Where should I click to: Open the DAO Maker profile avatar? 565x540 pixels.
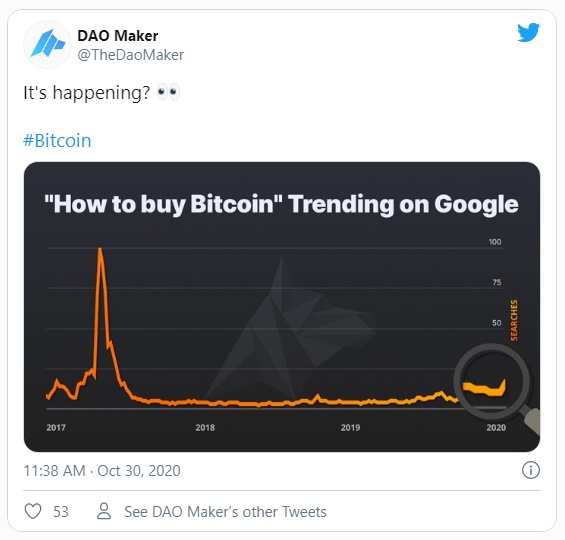[x=47, y=44]
